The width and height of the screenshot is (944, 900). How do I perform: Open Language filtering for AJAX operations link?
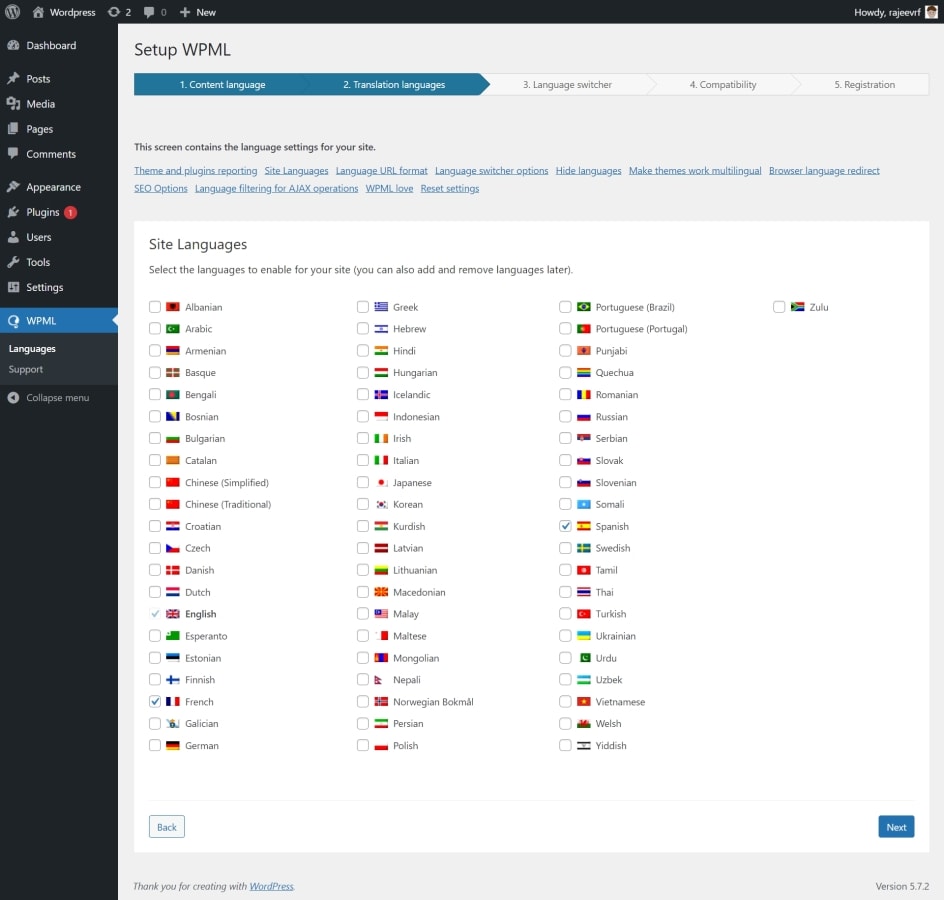pyautogui.click(x=276, y=188)
